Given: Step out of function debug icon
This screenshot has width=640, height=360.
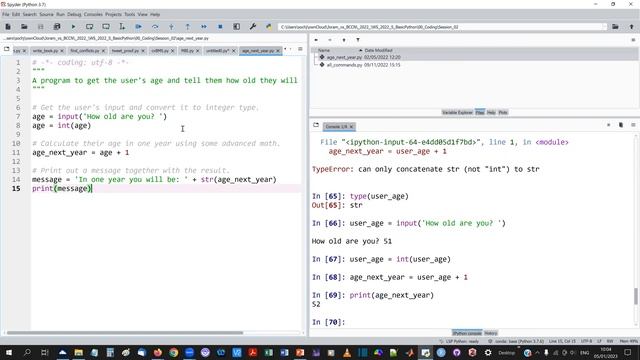Looking at the screenshot, I should (187, 27).
